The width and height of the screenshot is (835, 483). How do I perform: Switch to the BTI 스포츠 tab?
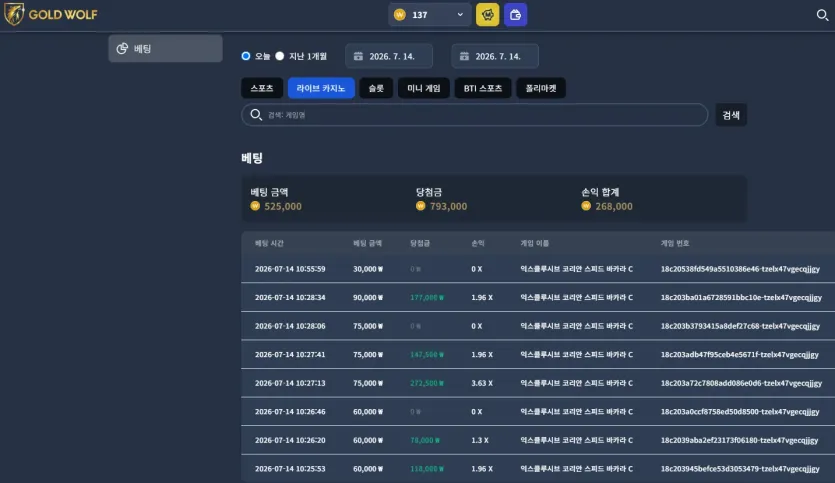482,88
